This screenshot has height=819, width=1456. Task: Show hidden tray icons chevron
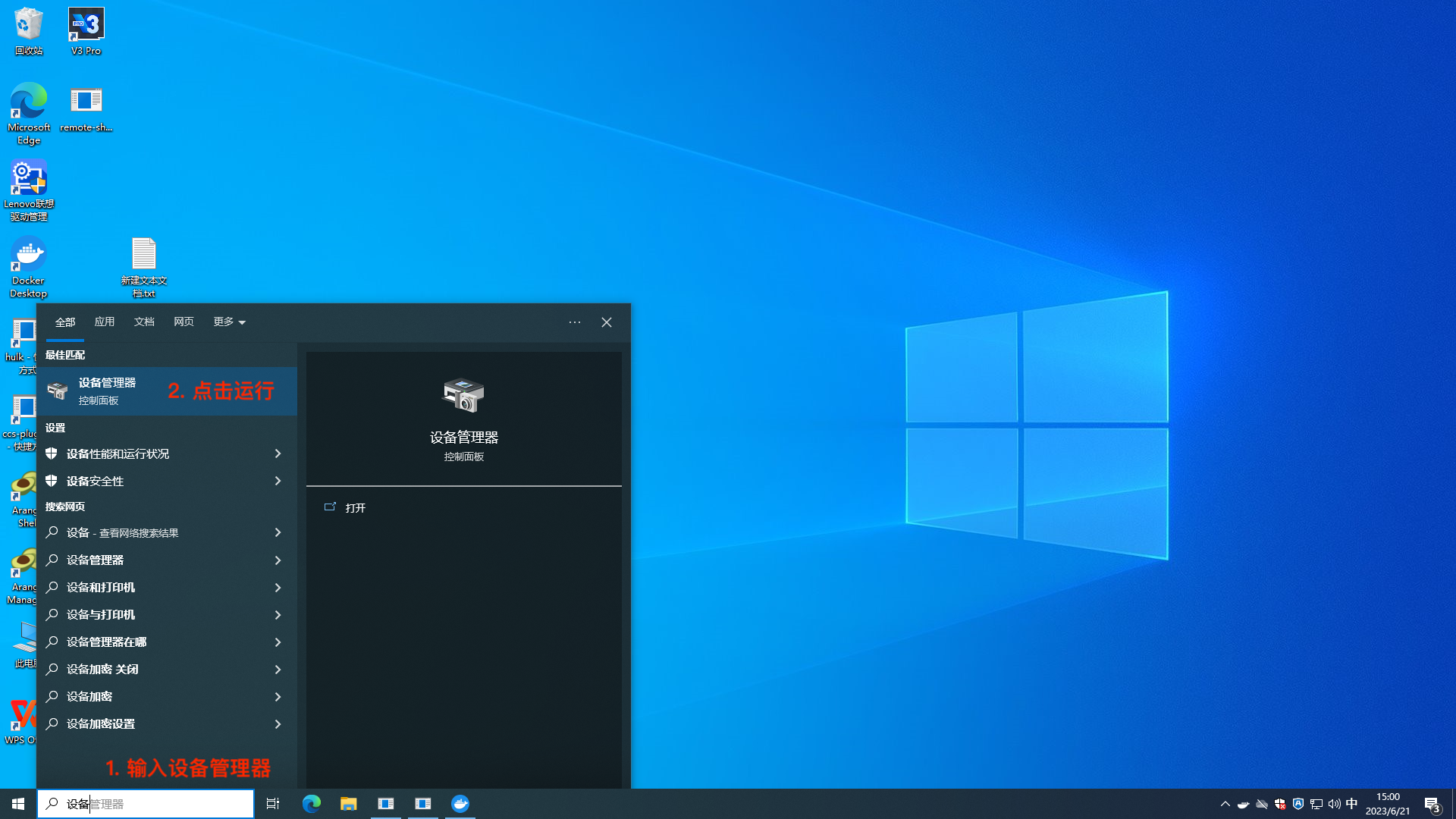[1225, 804]
